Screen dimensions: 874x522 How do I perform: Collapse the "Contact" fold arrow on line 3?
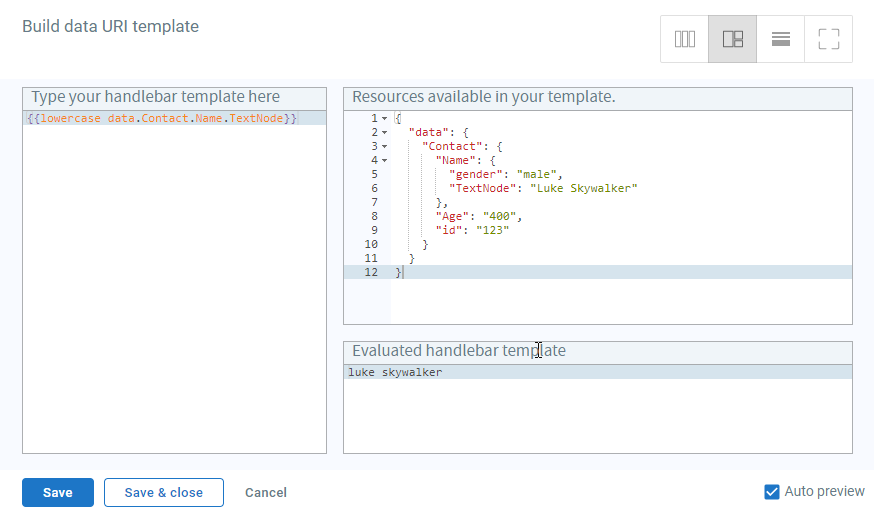[x=385, y=147]
